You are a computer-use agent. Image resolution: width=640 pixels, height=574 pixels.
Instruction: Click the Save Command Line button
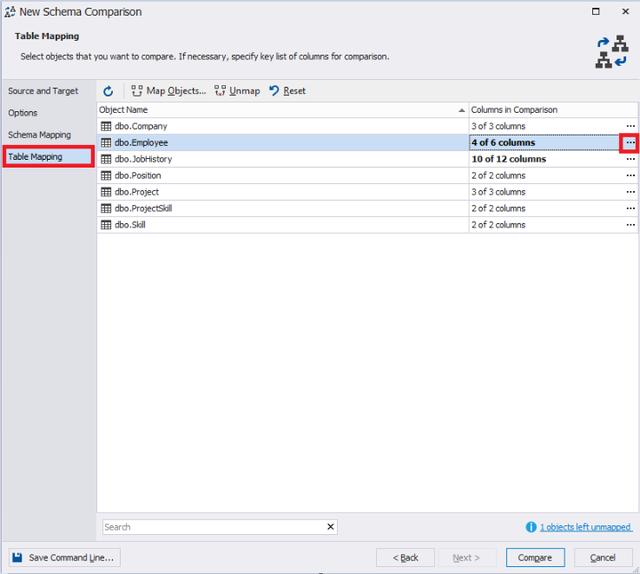64,558
